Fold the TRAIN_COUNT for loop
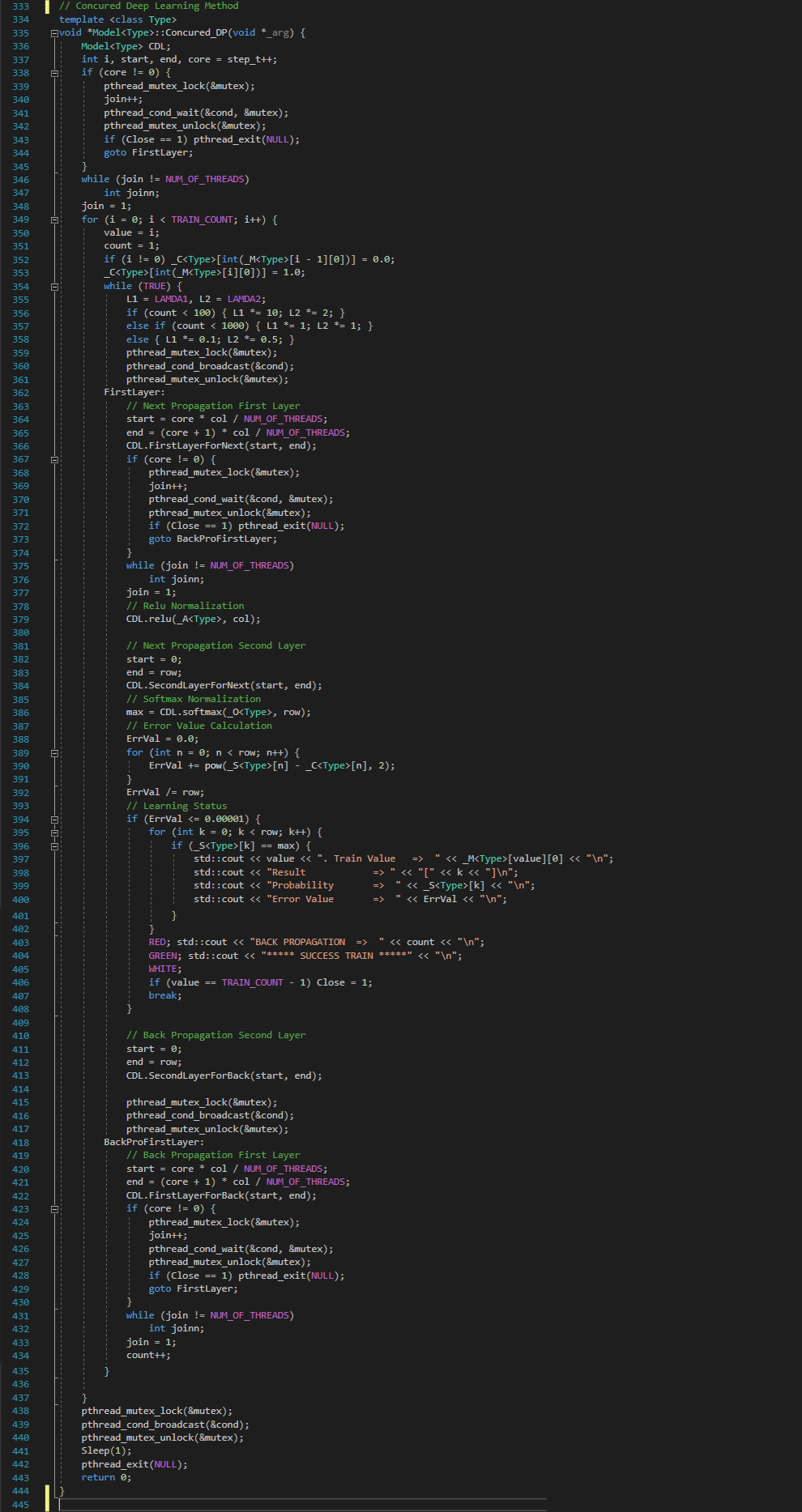Image resolution: width=802 pixels, height=1512 pixels. (x=54, y=219)
